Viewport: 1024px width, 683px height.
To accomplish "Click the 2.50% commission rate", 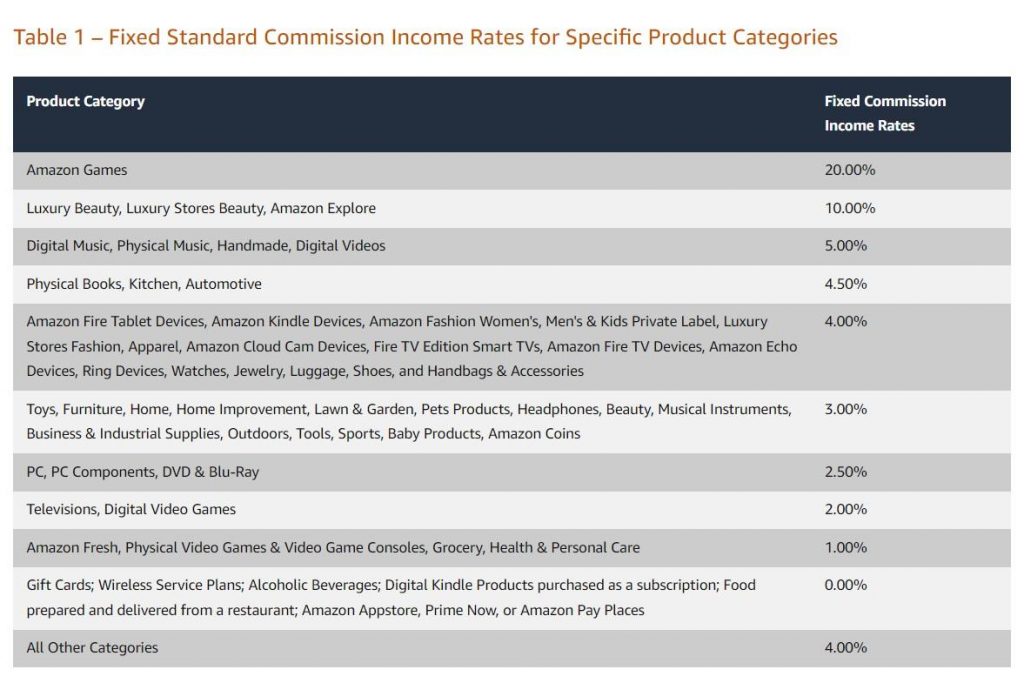I will coord(846,472).
